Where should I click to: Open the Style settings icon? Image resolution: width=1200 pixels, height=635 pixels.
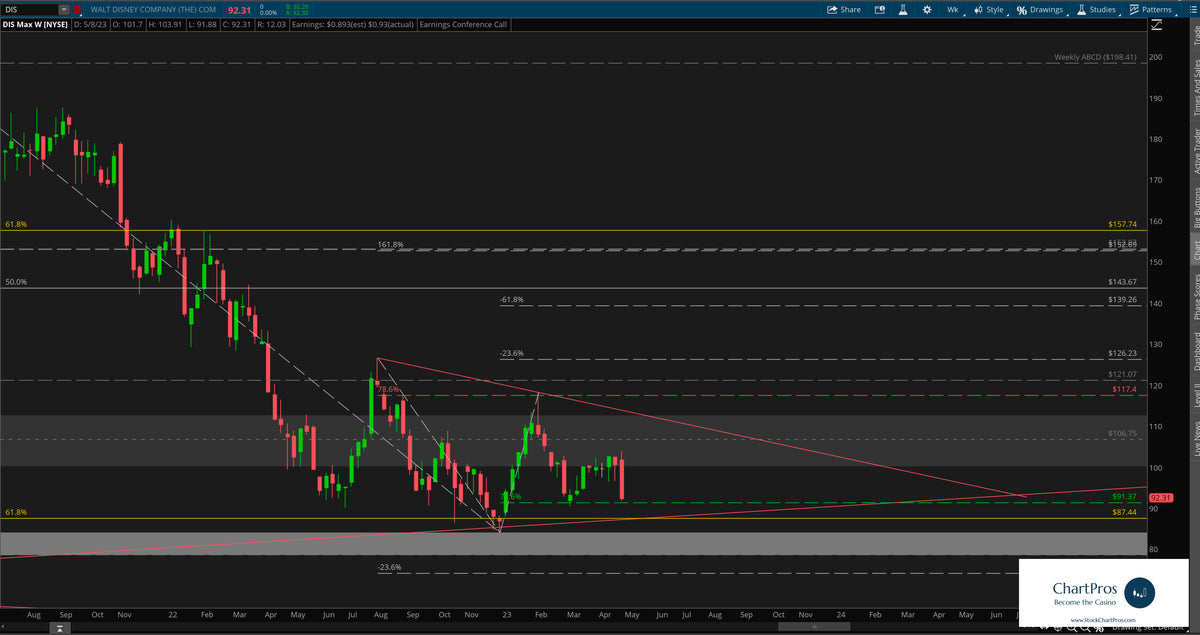coord(977,9)
